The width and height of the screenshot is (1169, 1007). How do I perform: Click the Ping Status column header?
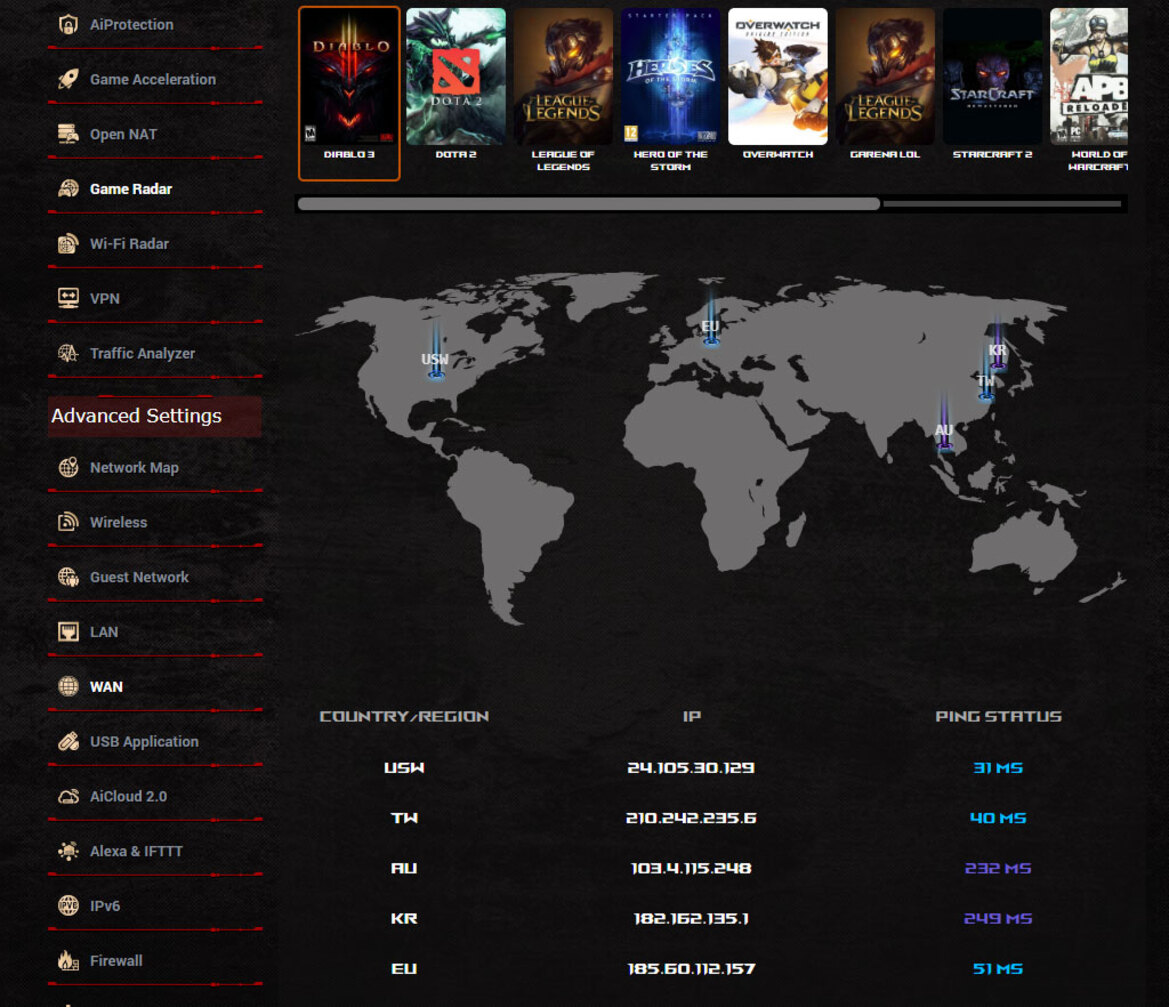click(x=998, y=716)
